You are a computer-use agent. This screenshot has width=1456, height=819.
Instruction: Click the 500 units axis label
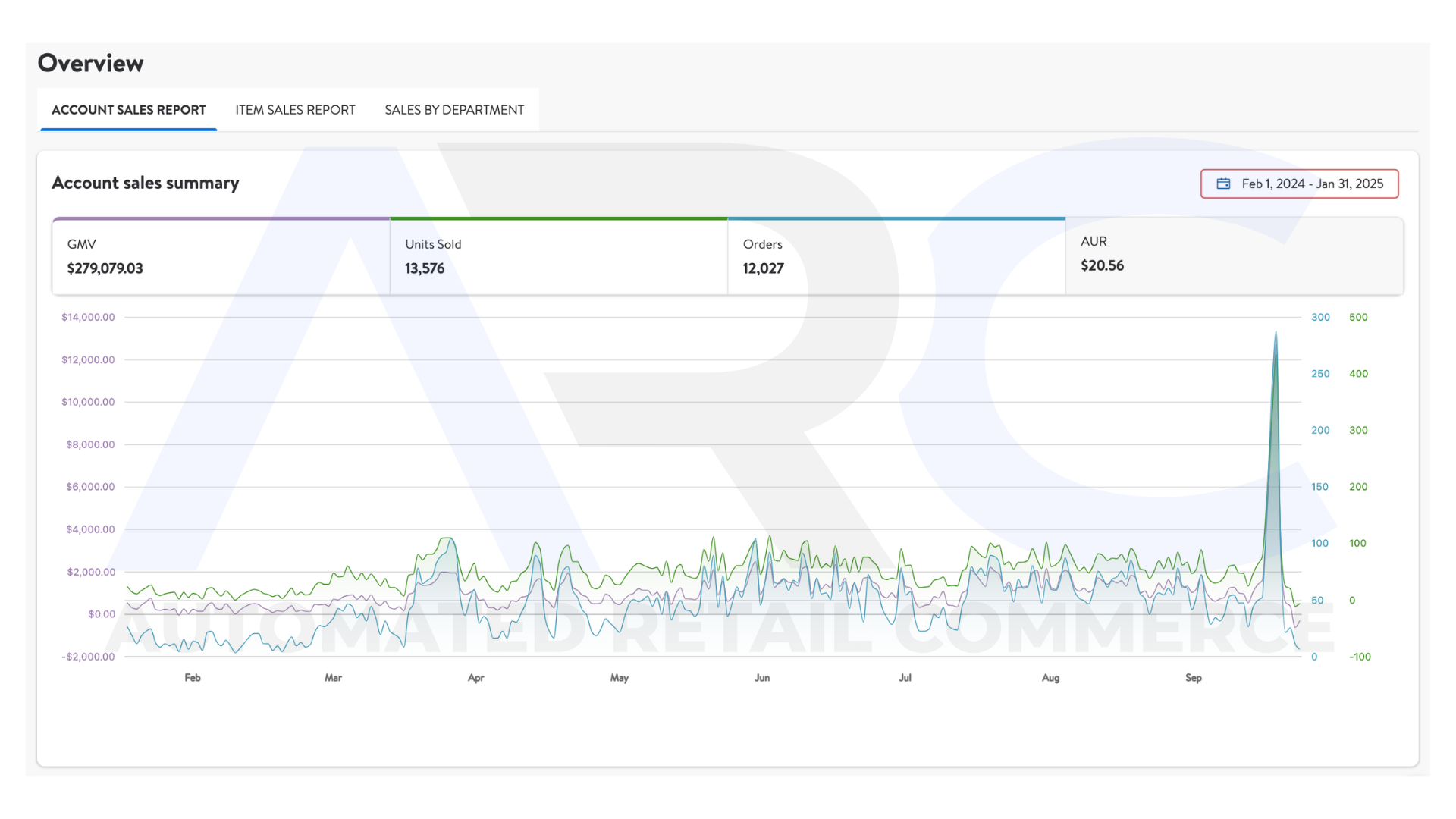(1358, 317)
